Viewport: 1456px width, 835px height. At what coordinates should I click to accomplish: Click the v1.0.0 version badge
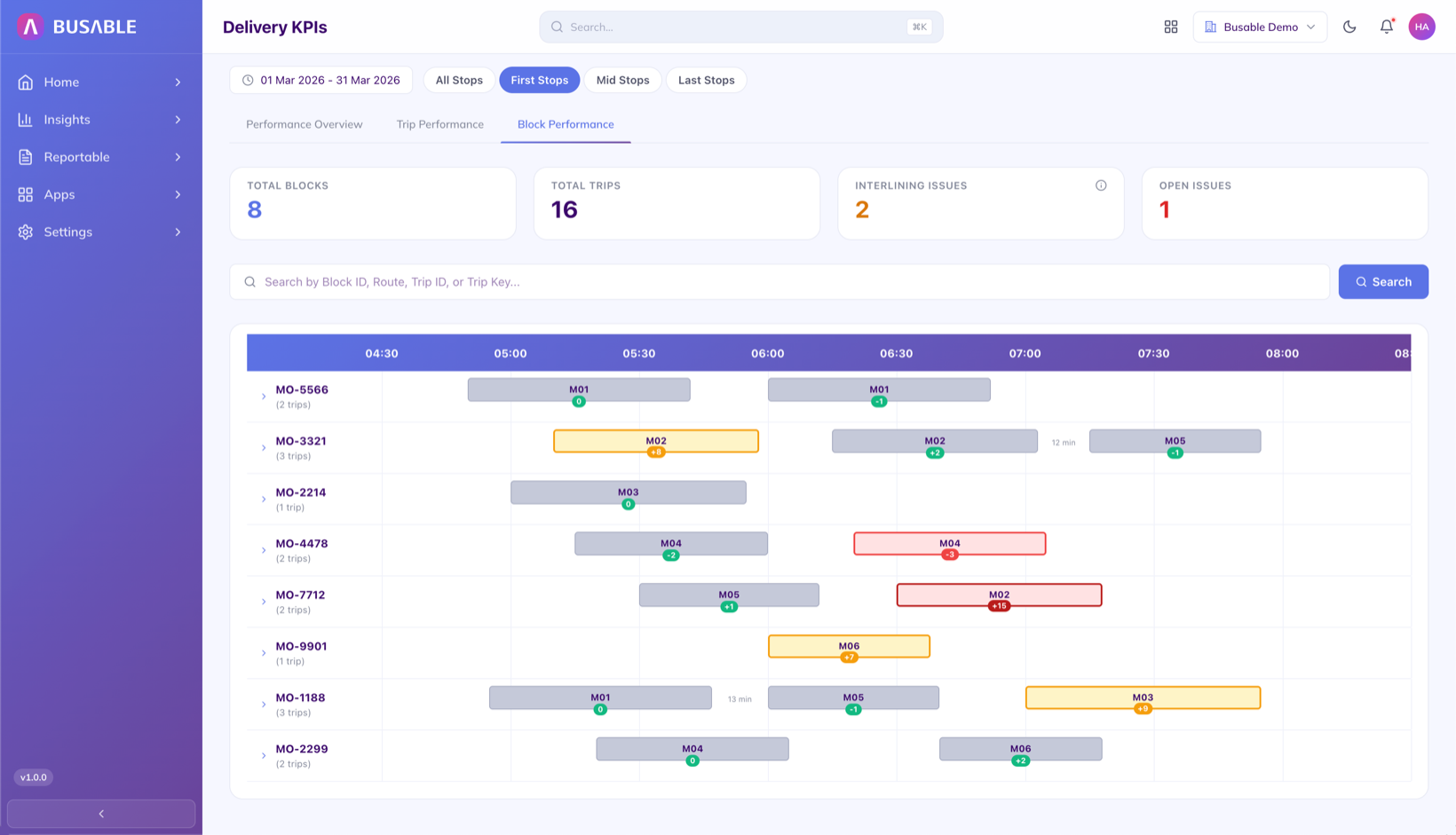[x=34, y=777]
